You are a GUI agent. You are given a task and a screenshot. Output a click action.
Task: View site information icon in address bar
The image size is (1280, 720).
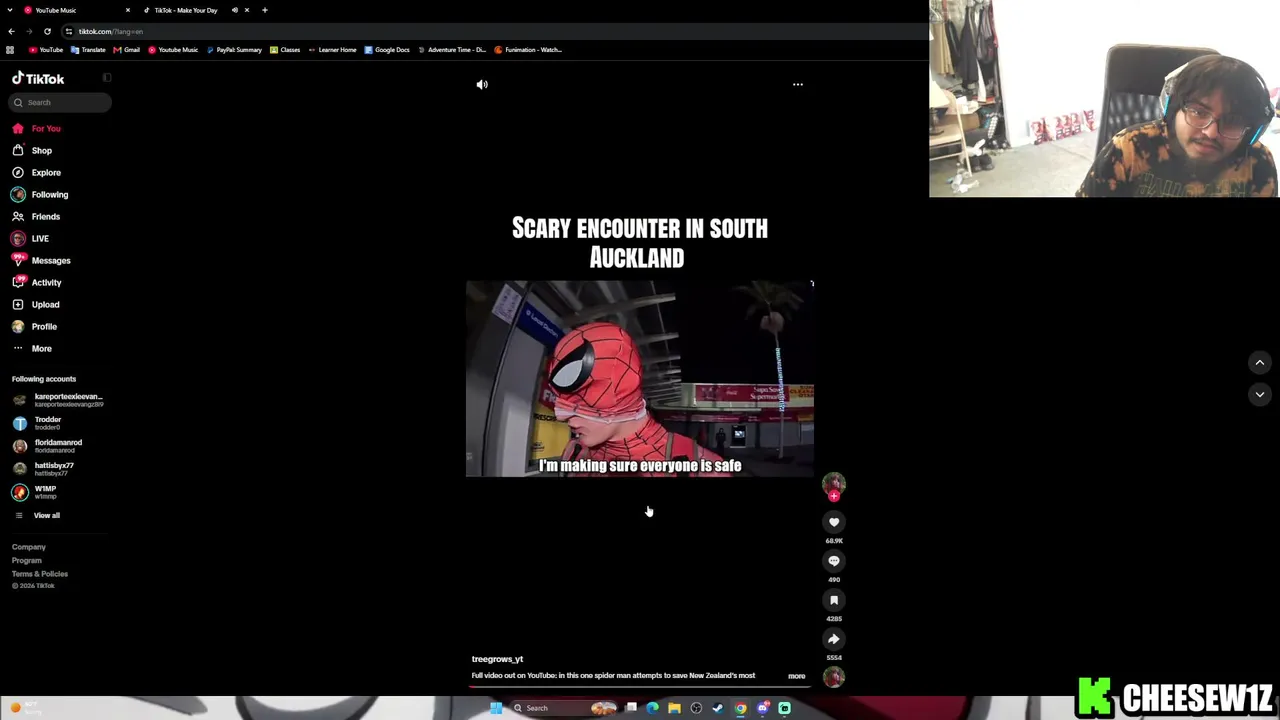coord(69,31)
